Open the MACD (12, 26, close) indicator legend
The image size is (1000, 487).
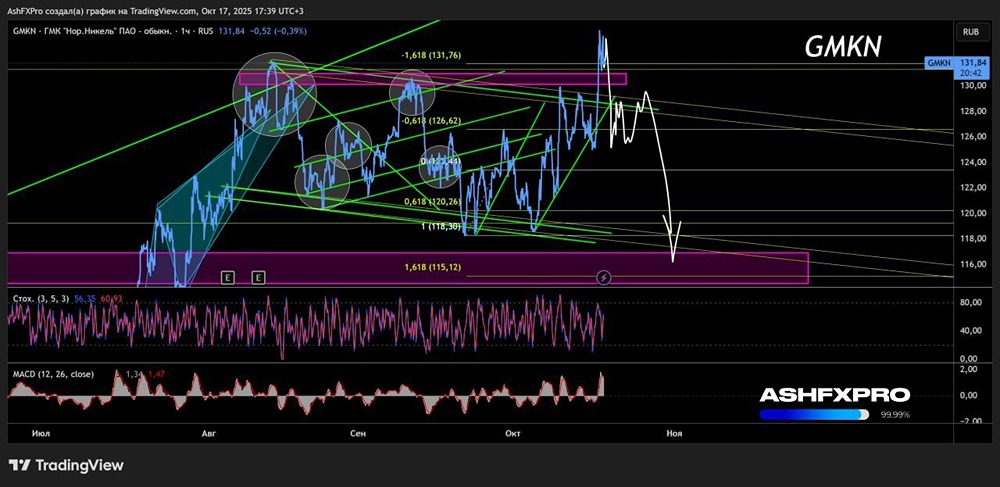53,374
